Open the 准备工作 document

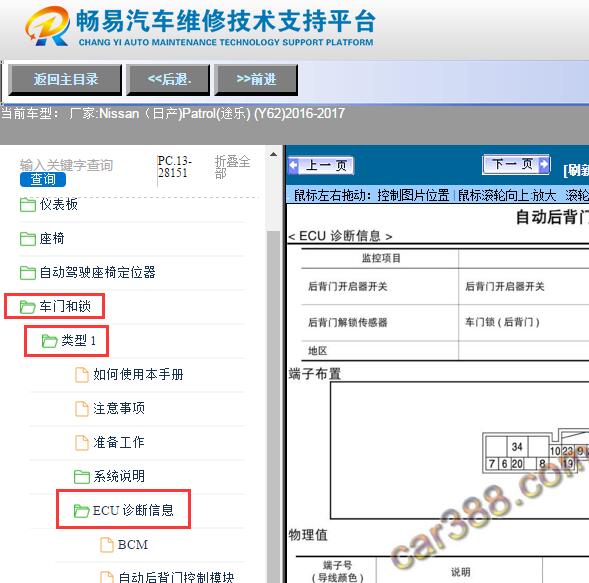(119, 443)
